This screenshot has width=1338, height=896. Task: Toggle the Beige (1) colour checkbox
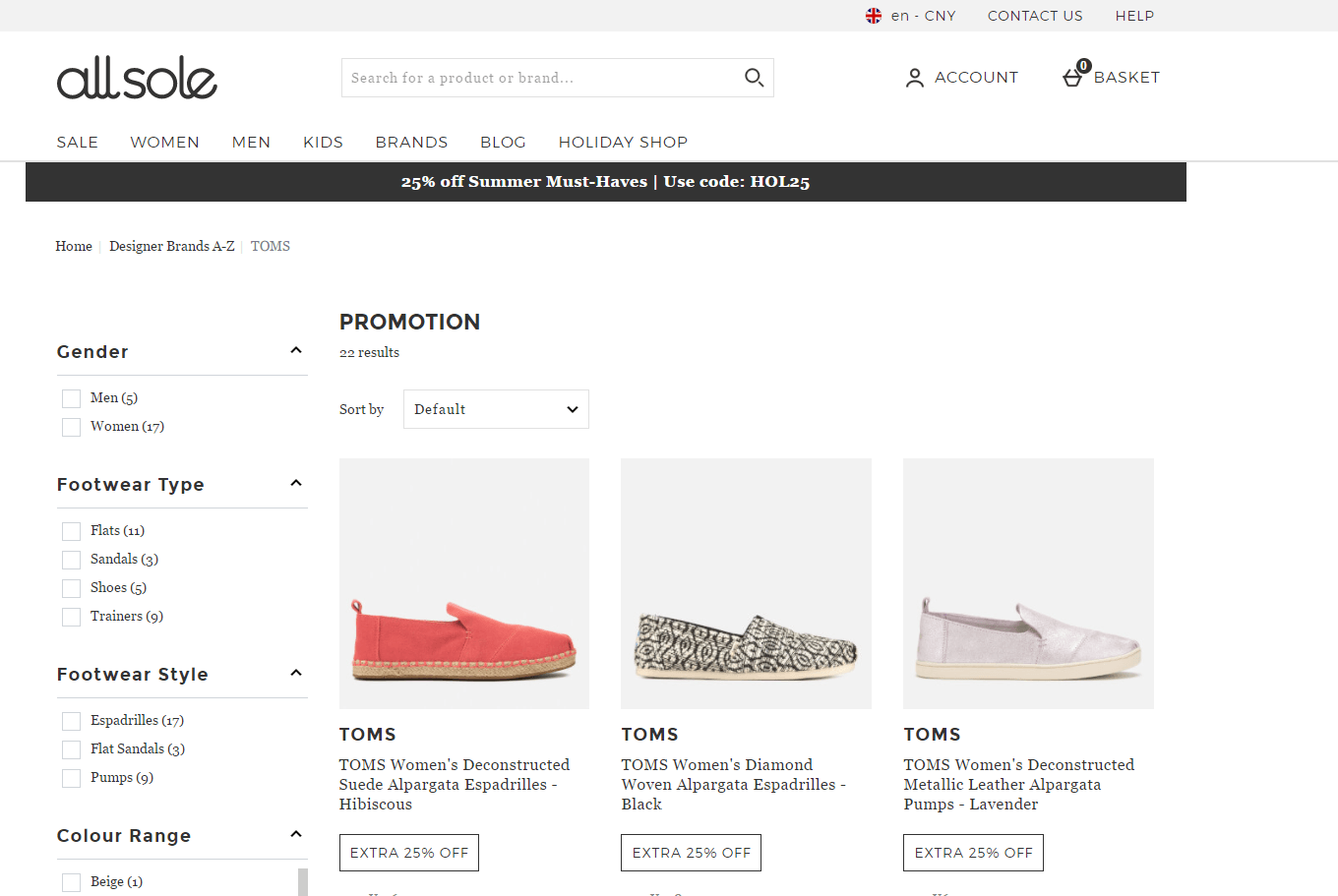pos(71,882)
